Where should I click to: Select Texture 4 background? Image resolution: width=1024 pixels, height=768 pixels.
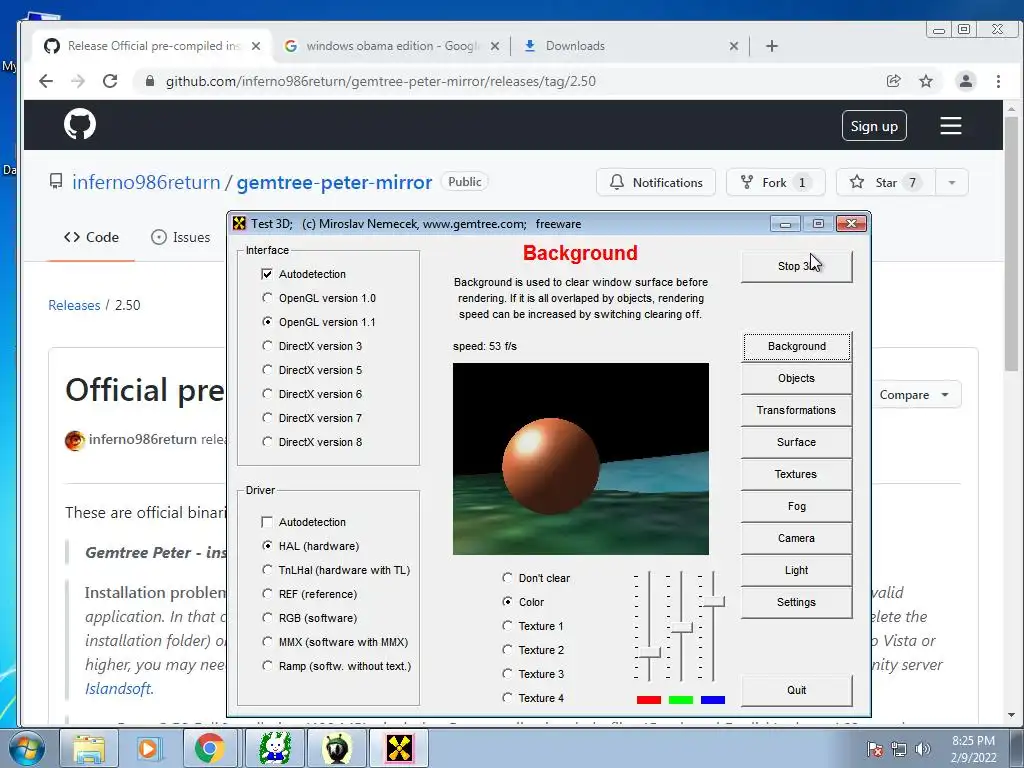coord(507,698)
